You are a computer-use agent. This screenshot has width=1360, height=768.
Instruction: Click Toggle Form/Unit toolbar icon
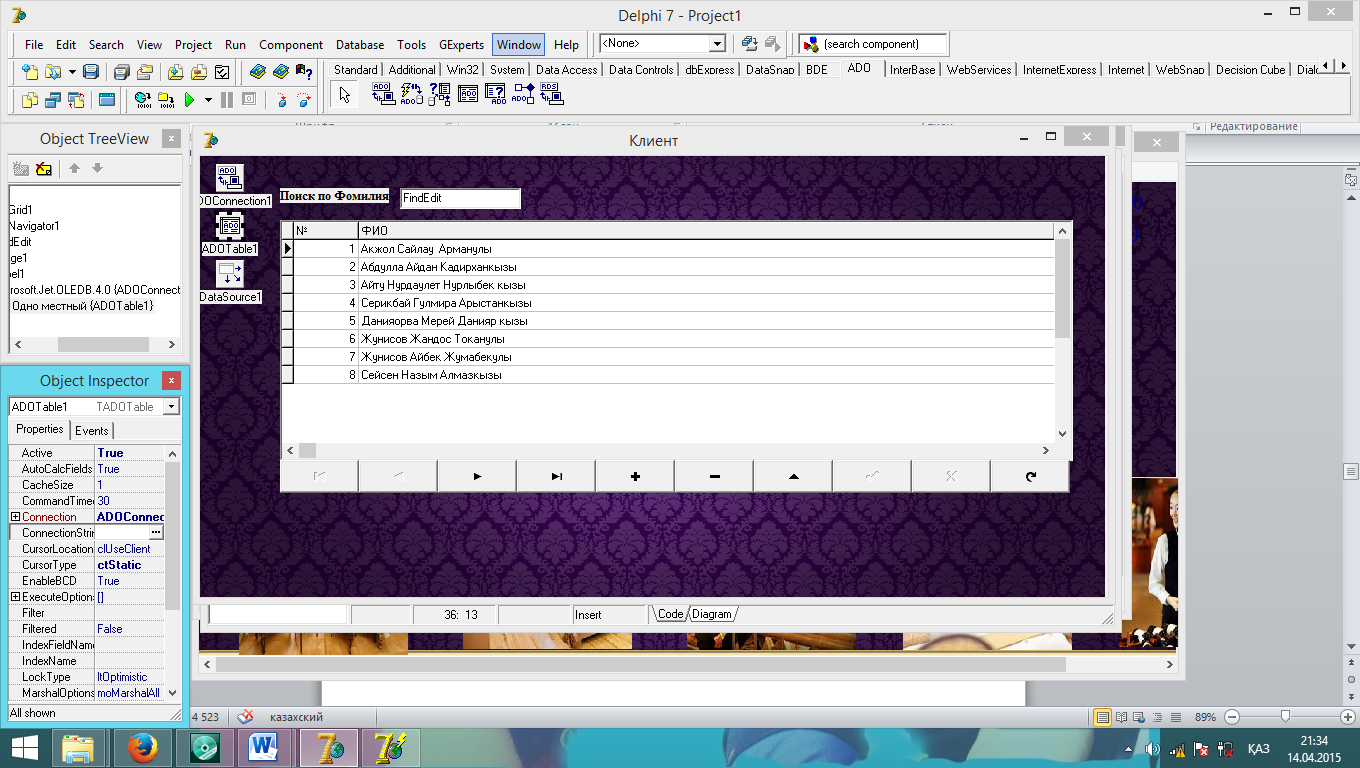pos(76,99)
